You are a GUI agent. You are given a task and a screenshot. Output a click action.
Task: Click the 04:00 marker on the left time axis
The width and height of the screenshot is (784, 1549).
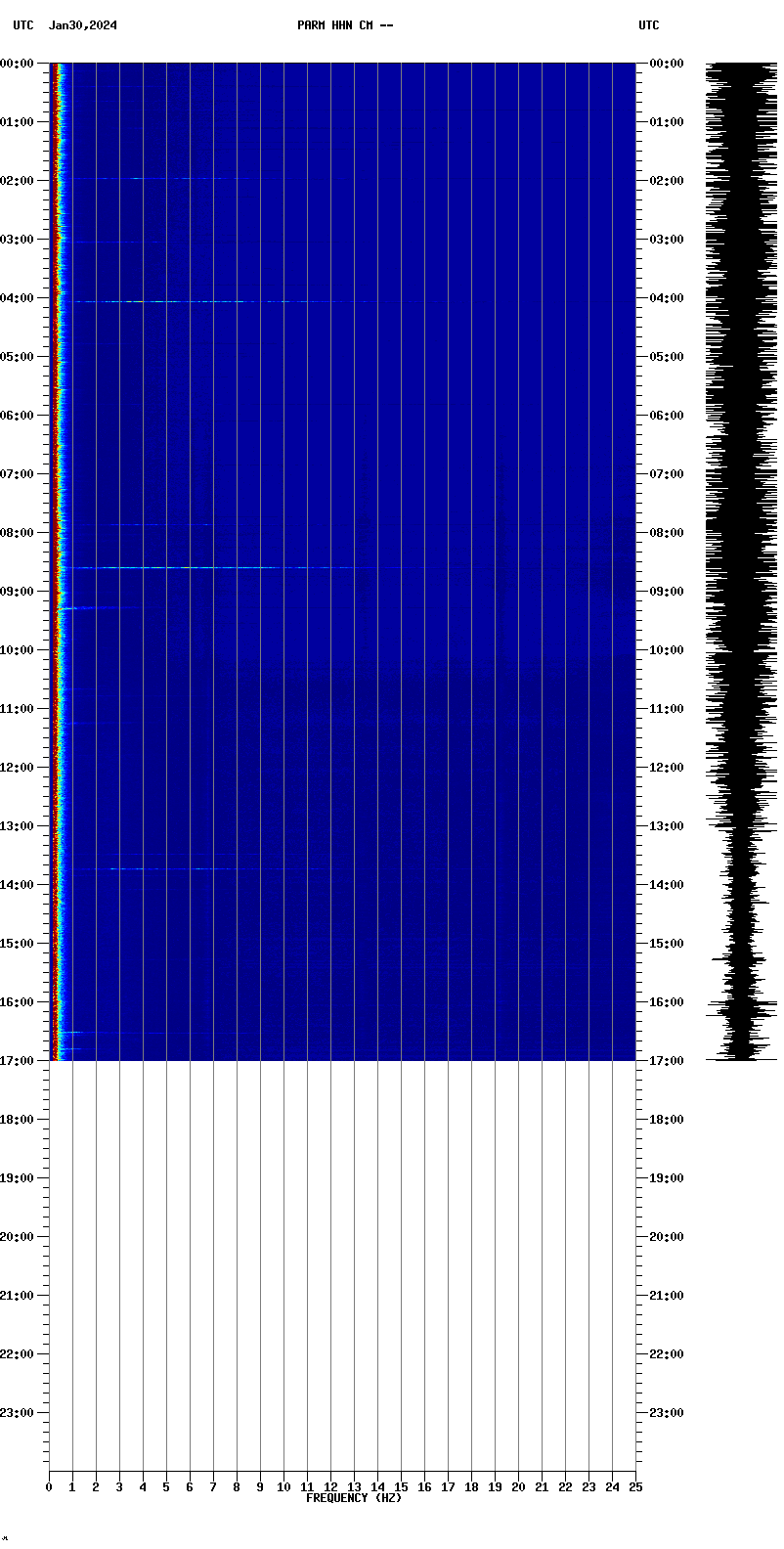coord(20,298)
